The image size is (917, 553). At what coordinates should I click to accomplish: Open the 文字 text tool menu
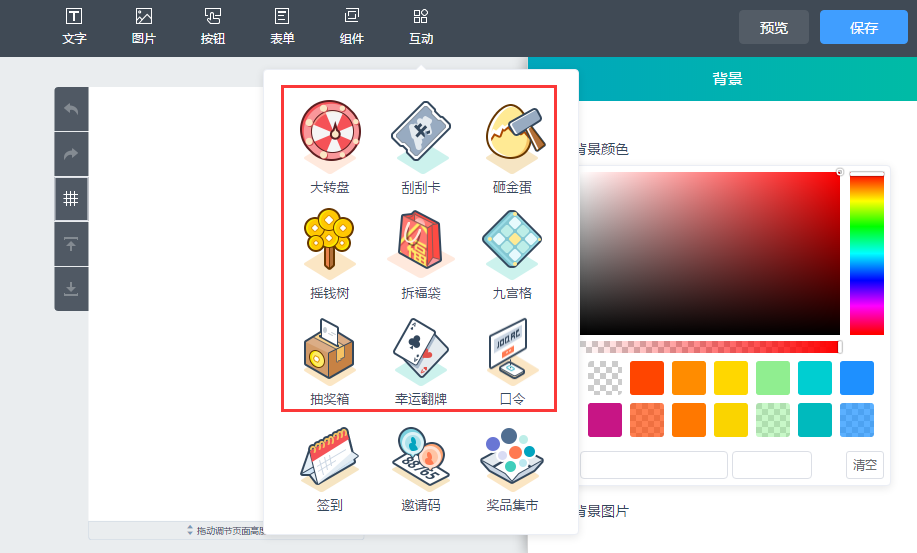click(x=74, y=27)
